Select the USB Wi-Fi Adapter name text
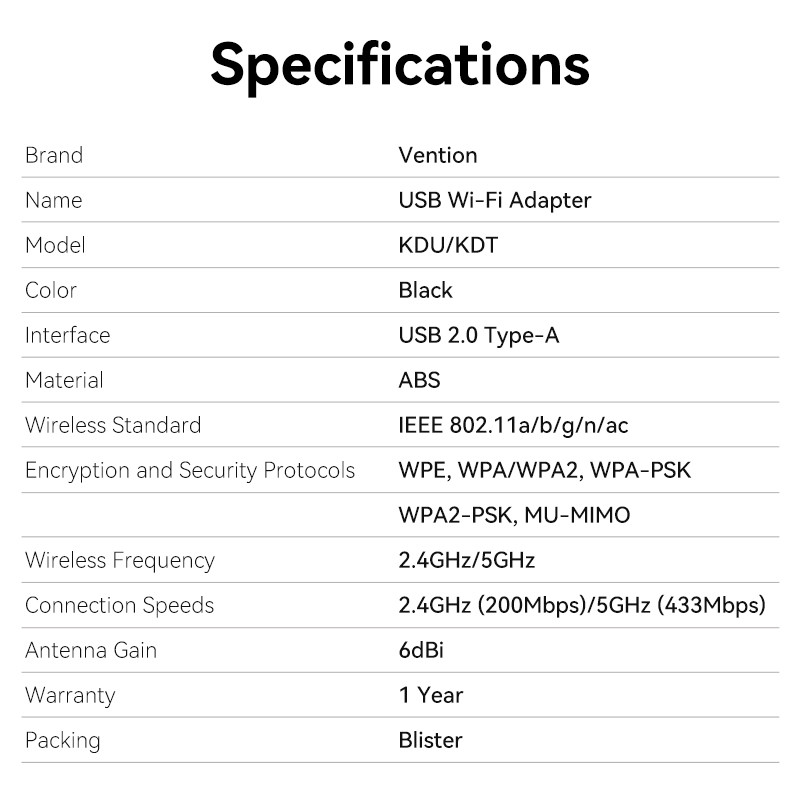The image size is (800, 800). 495,200
